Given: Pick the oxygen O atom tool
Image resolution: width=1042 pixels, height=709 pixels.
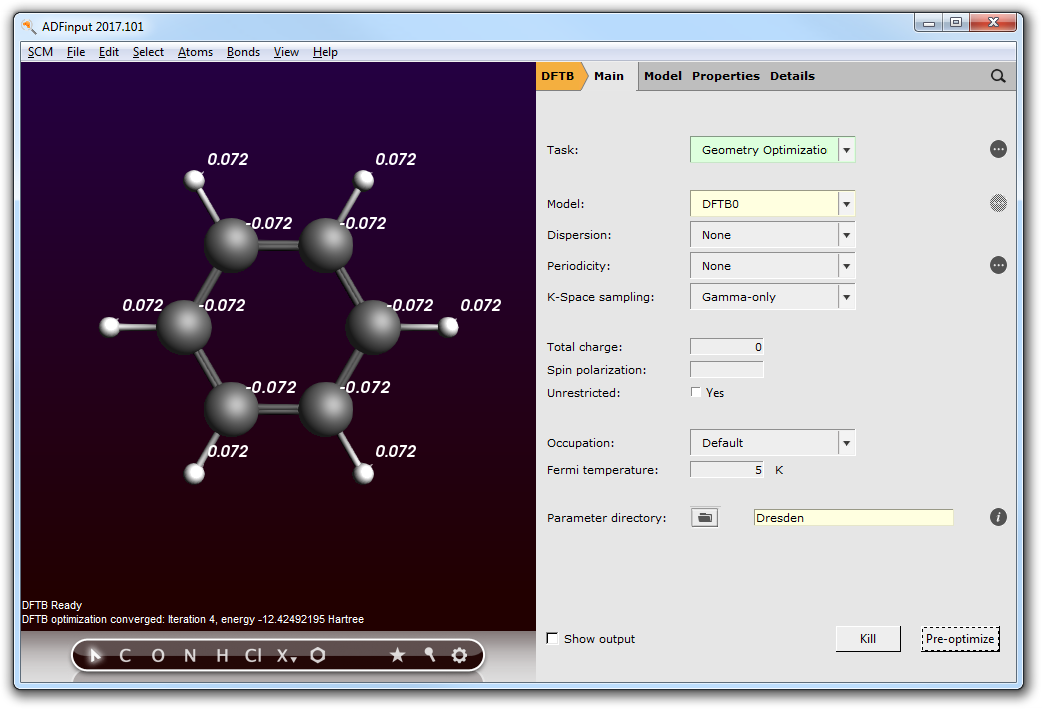Looking at the screenshot, I should point(158,656).
